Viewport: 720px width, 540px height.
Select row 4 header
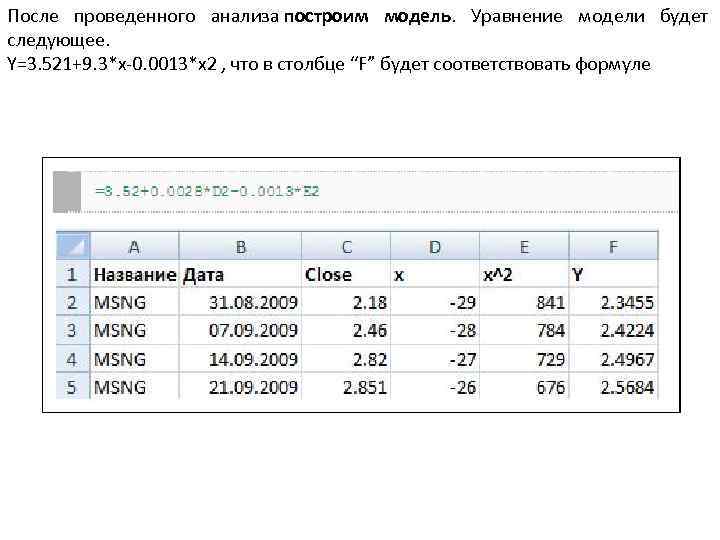[73, 359]
